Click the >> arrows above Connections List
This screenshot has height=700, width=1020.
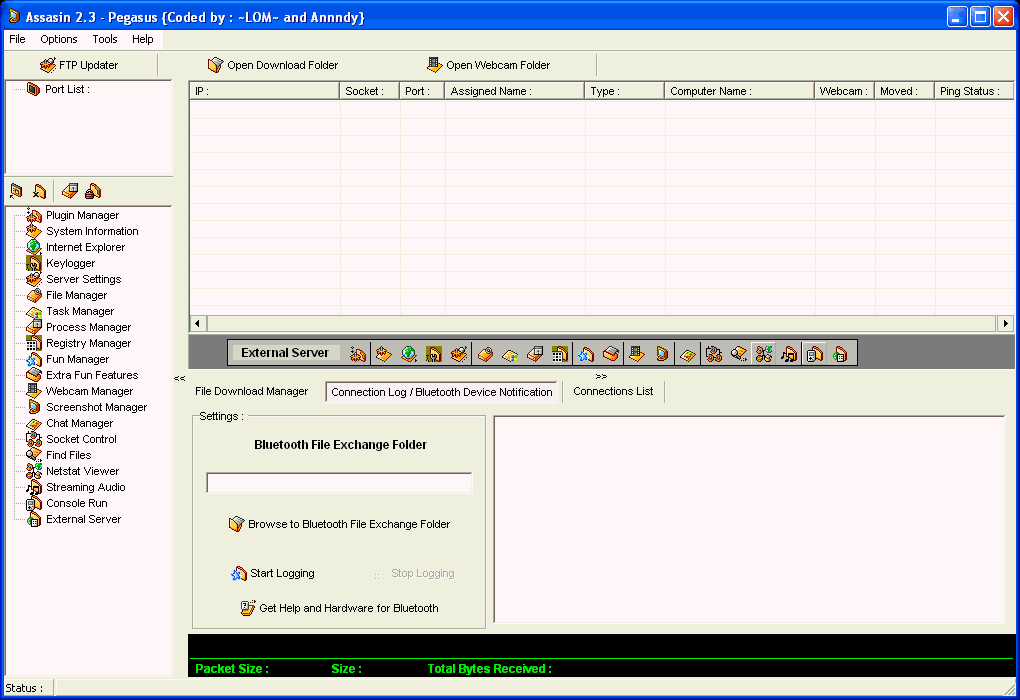click(601, 376)
